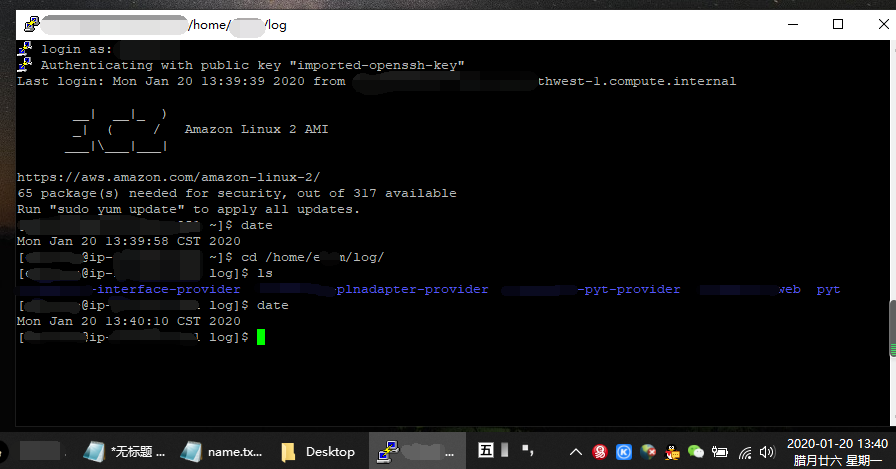Click the 'imported-openssh-key' authentication line
The width and height of the screenshot is (896, 469).
[x=253, y=65]
